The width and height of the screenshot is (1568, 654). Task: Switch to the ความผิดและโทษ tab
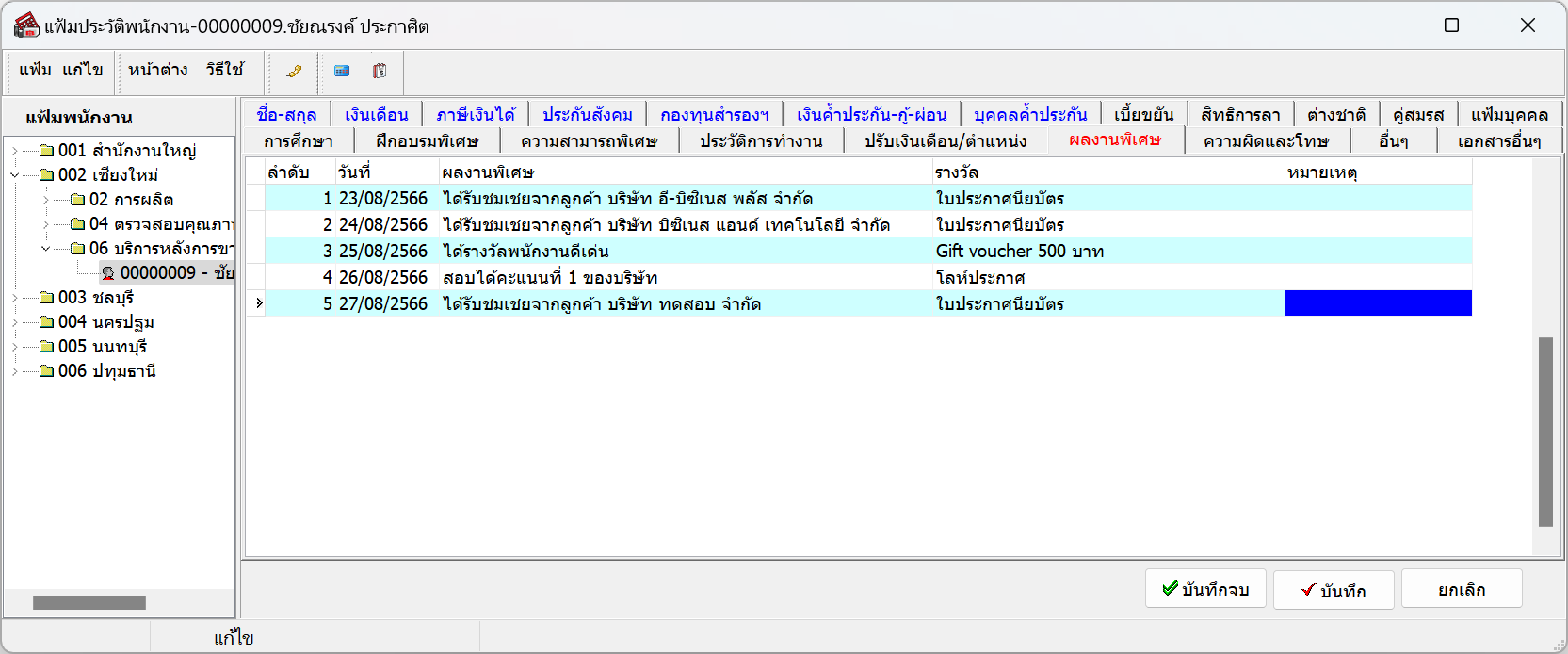pos(1266,140)
